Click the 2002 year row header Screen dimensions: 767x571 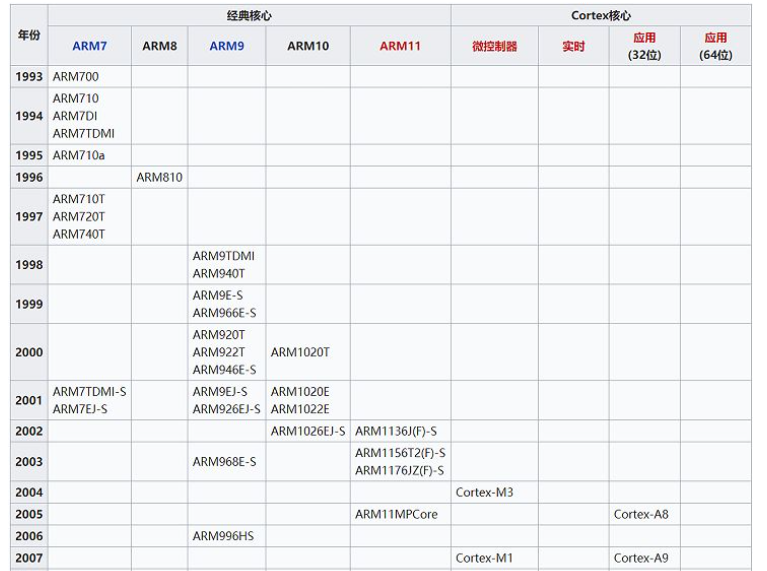coord(29,432)
